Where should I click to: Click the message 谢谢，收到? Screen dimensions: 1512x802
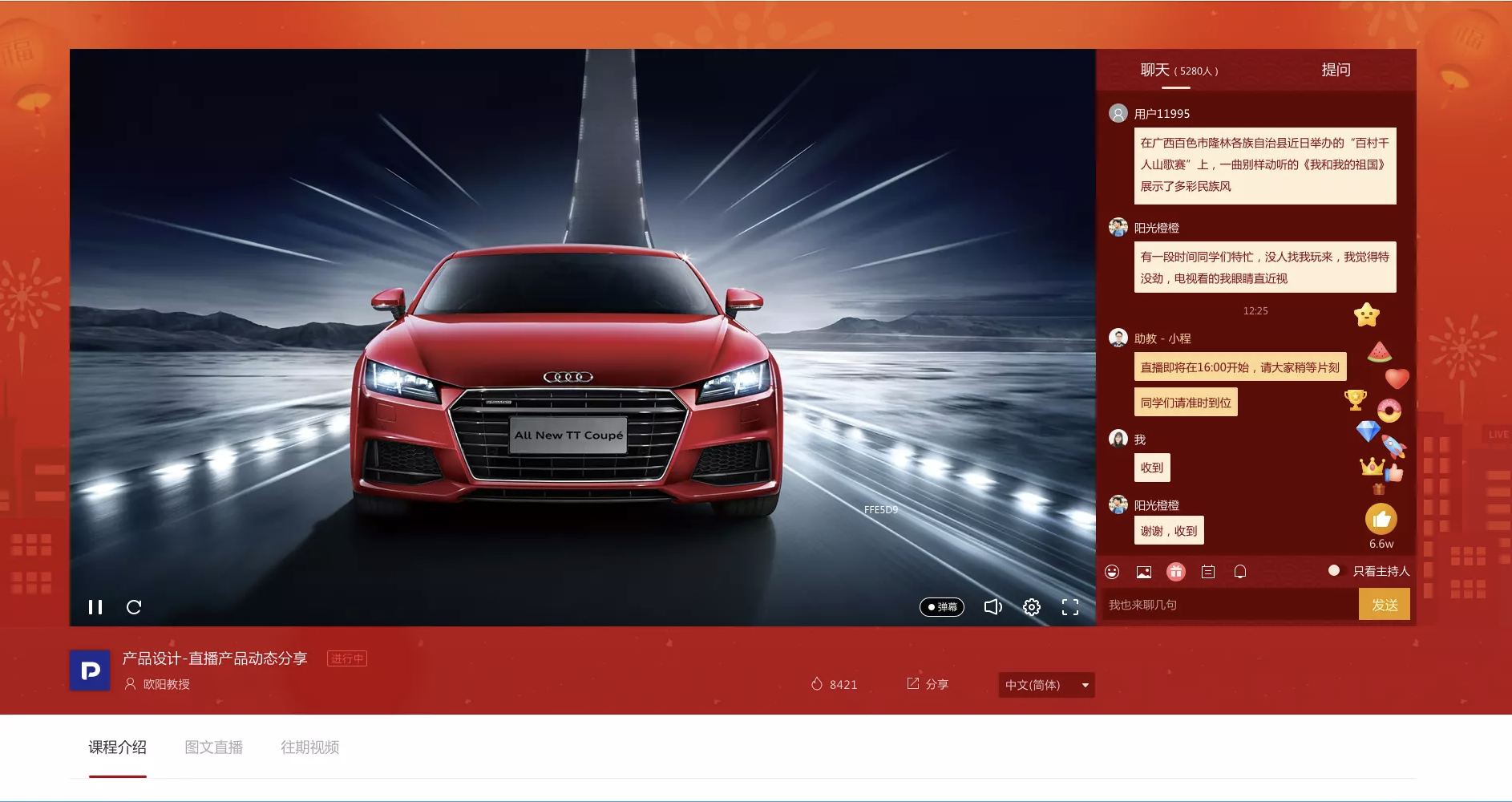[x=1169, y=531]
